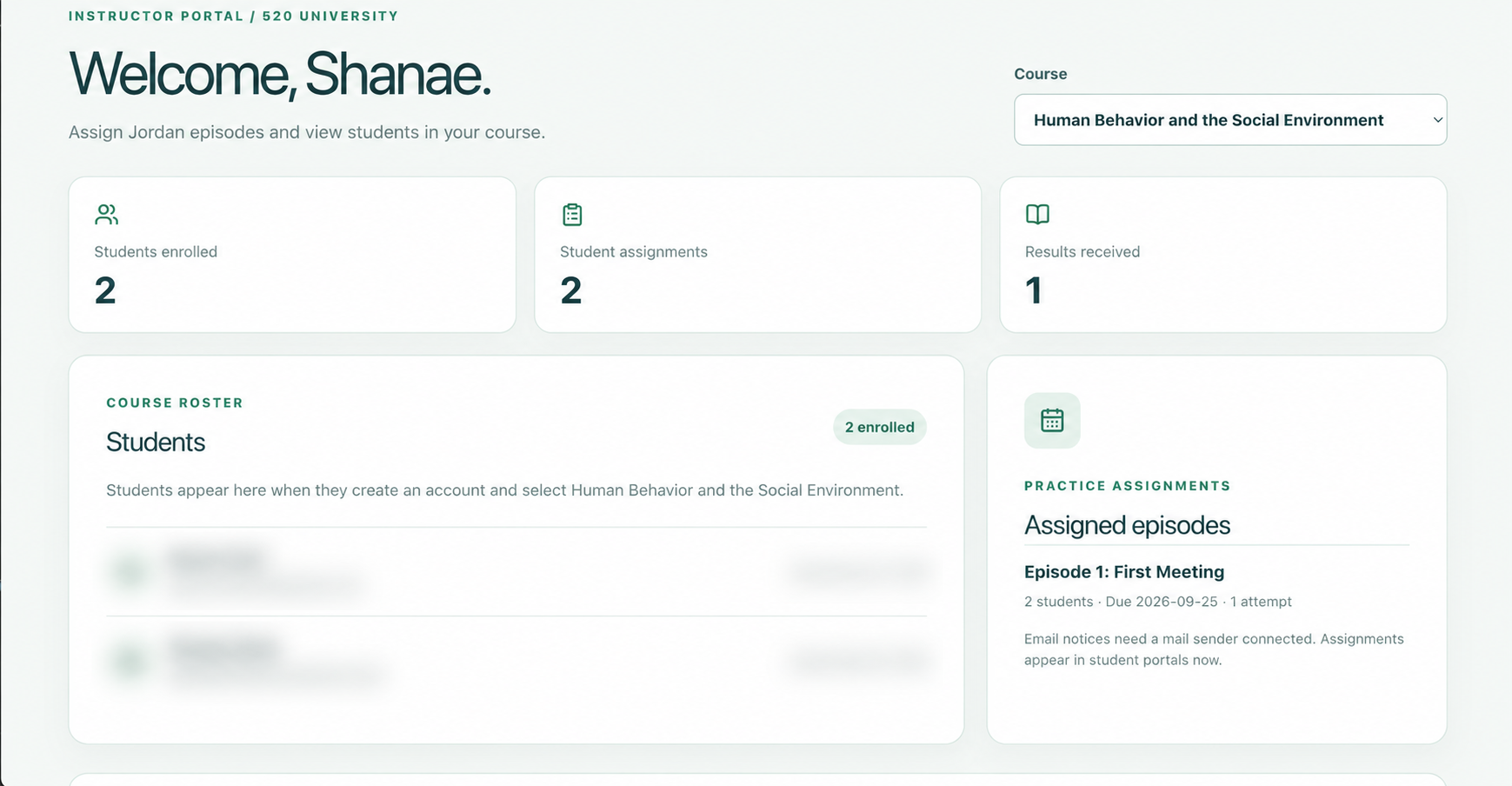Click the students enrolled people icon
Screen dimensions: 1512x786
point(106,214)
